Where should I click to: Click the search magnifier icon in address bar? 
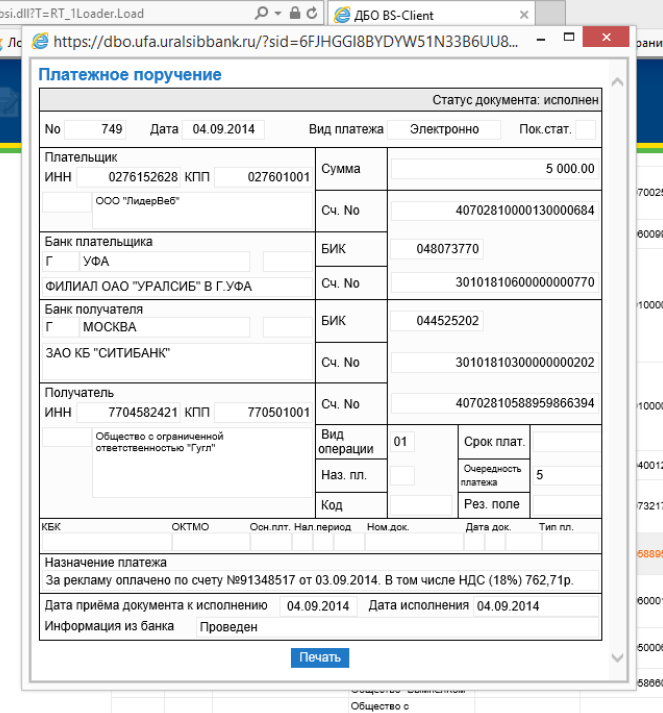[x=261, y=13]
